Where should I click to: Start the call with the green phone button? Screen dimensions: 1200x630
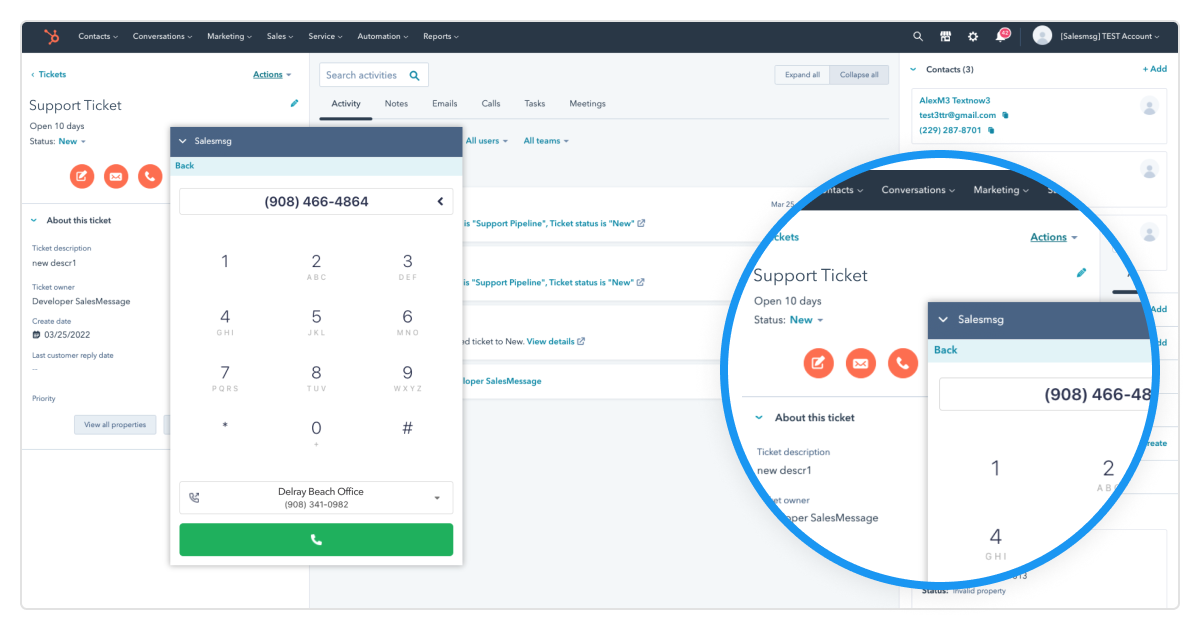tap(316, 540)
